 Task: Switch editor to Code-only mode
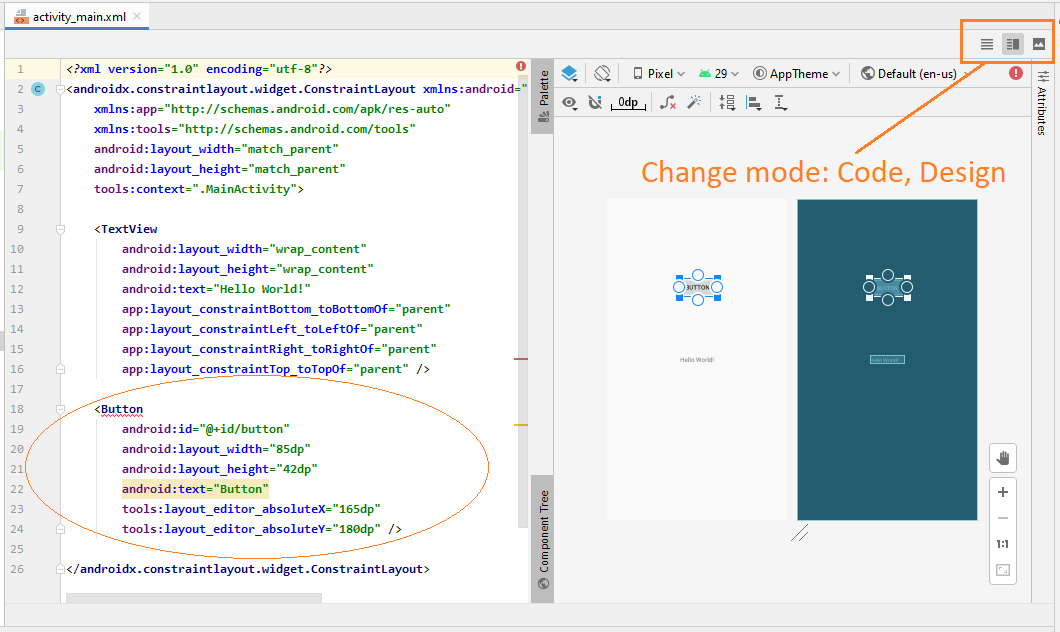click(987, 45)
